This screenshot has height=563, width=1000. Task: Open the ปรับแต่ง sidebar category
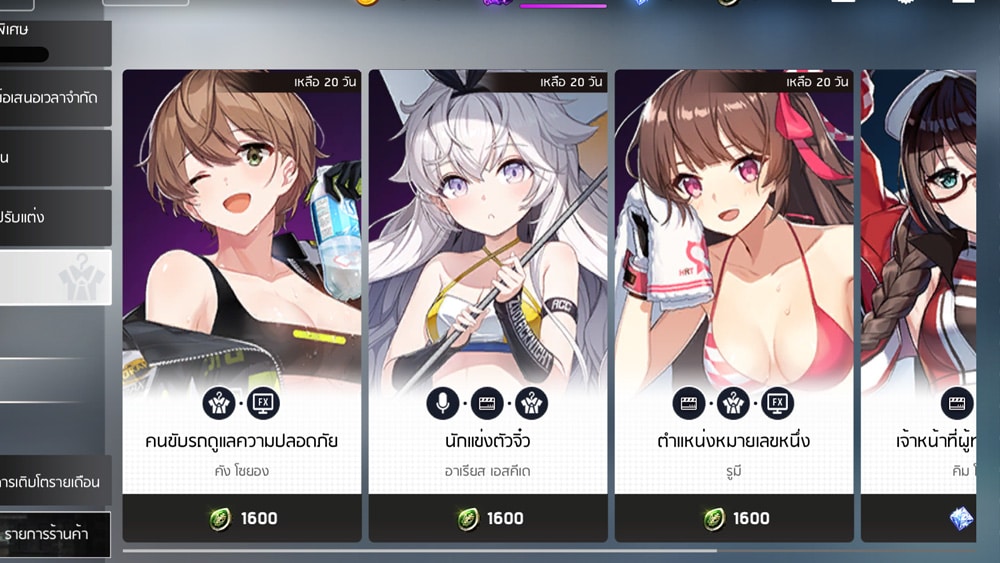[55, 217]
